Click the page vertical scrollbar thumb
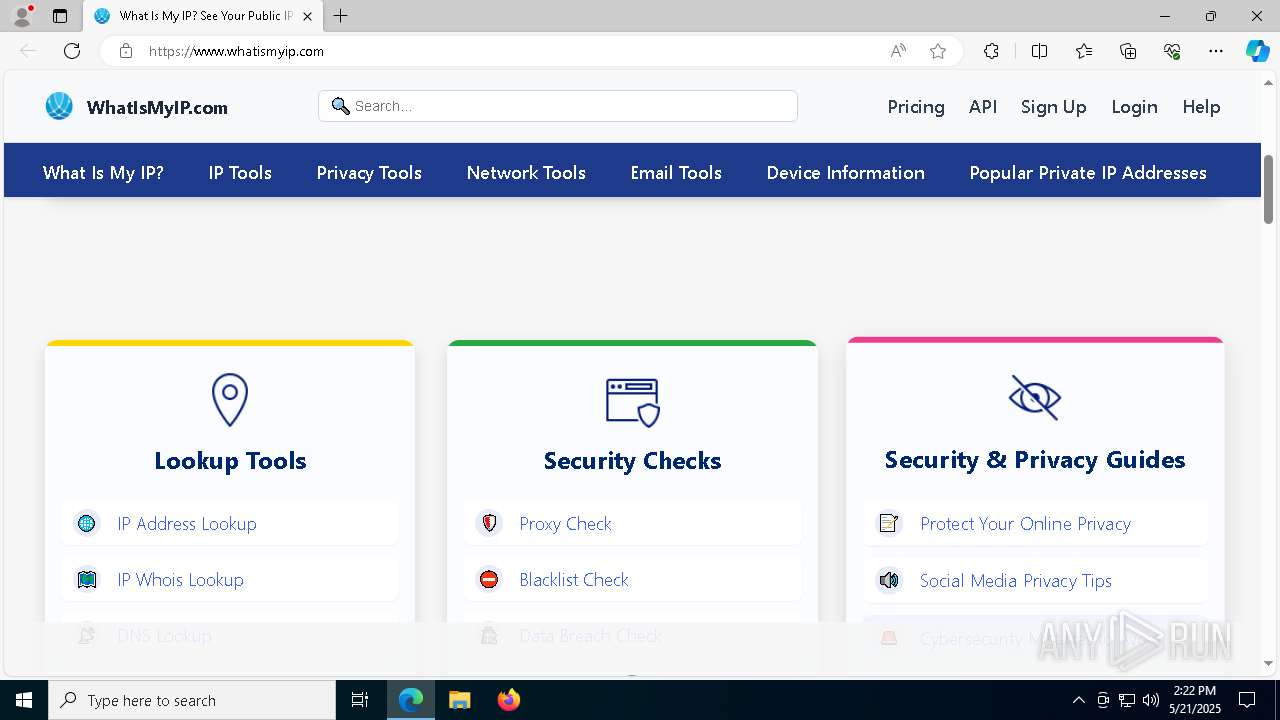This screenshot has height=720, width=1280. click(x=1269, y=189)
